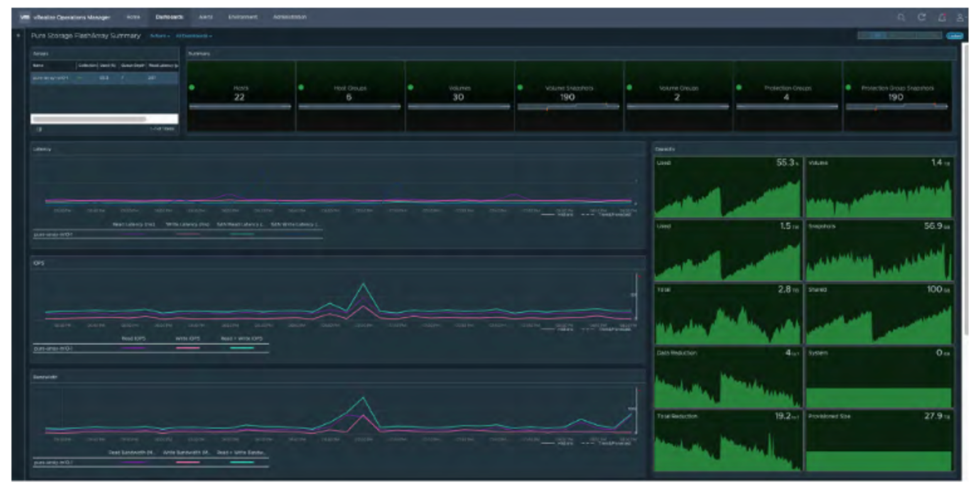Sort by the Name column header

(53, 65)
